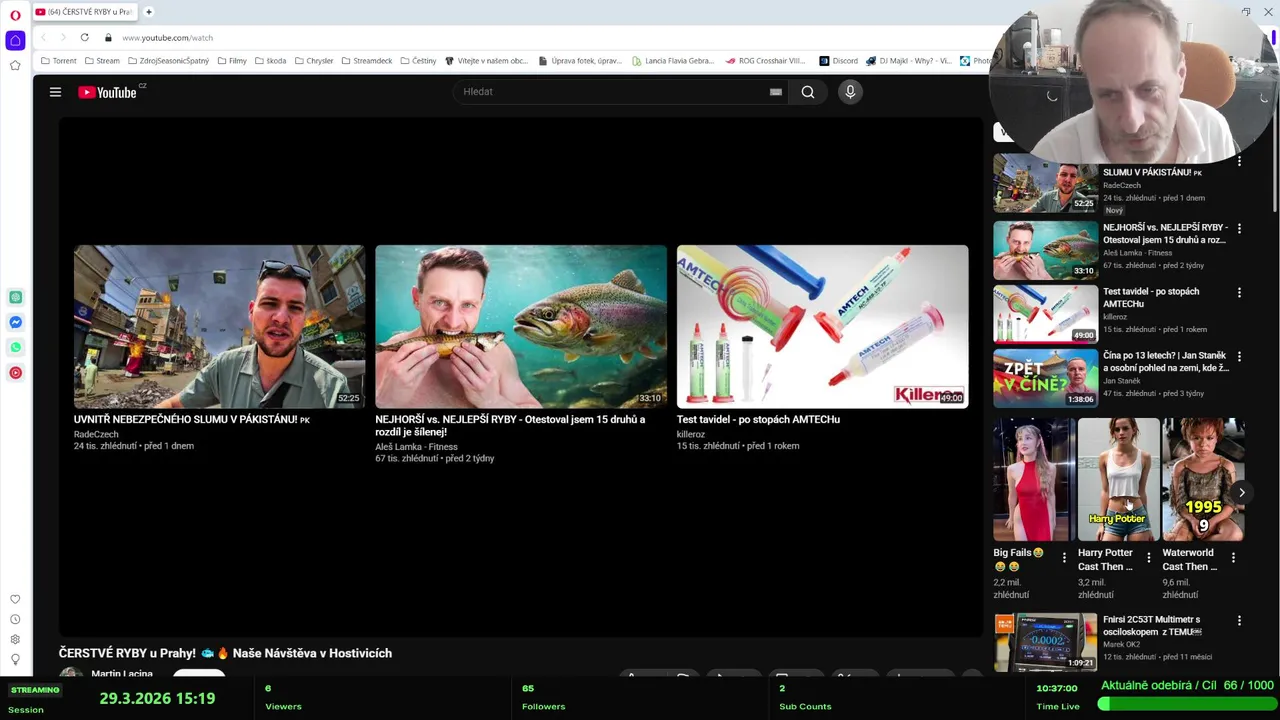Open Úprava fotek bookmark
Image resolution: width=1280 pixels, height=720 pixels.
point(580,61)
